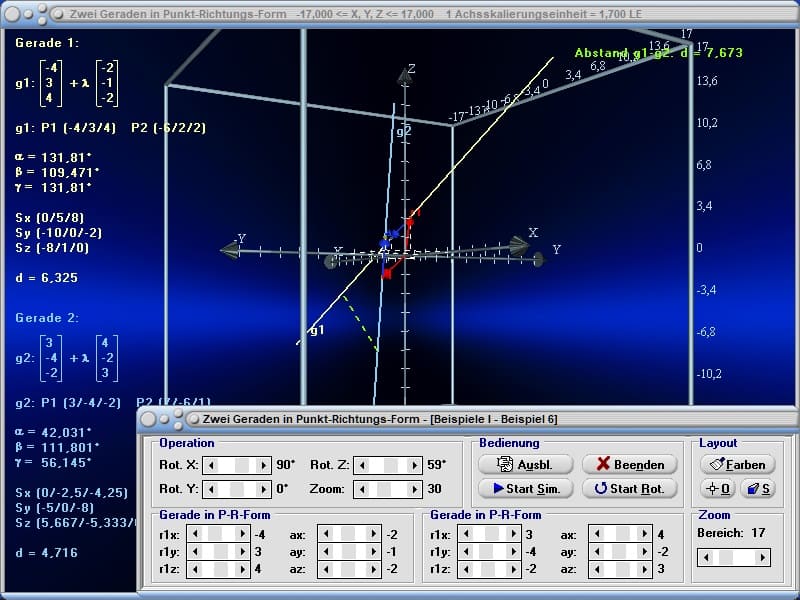
Task: Decrease Rot. X with left arrow
Action: pyautogui.click(x=211, y=465)
